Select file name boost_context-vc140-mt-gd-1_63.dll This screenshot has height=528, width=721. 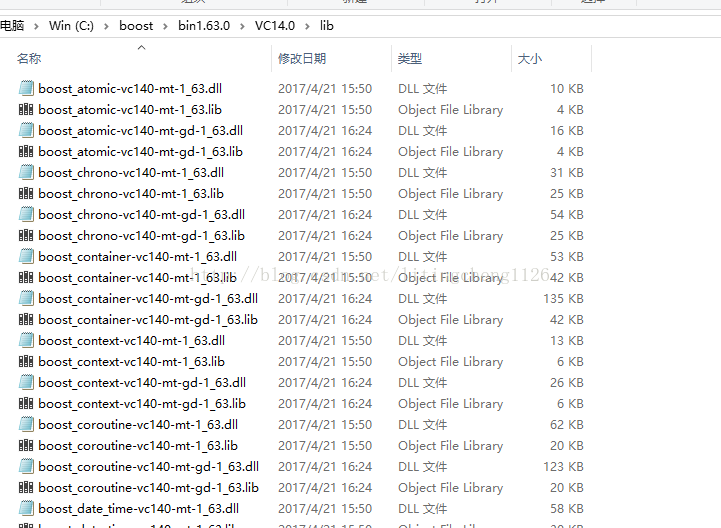142,383
